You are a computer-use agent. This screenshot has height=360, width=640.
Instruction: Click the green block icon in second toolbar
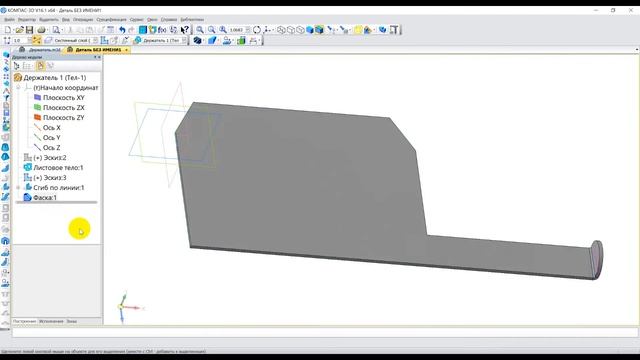point(241,40)
